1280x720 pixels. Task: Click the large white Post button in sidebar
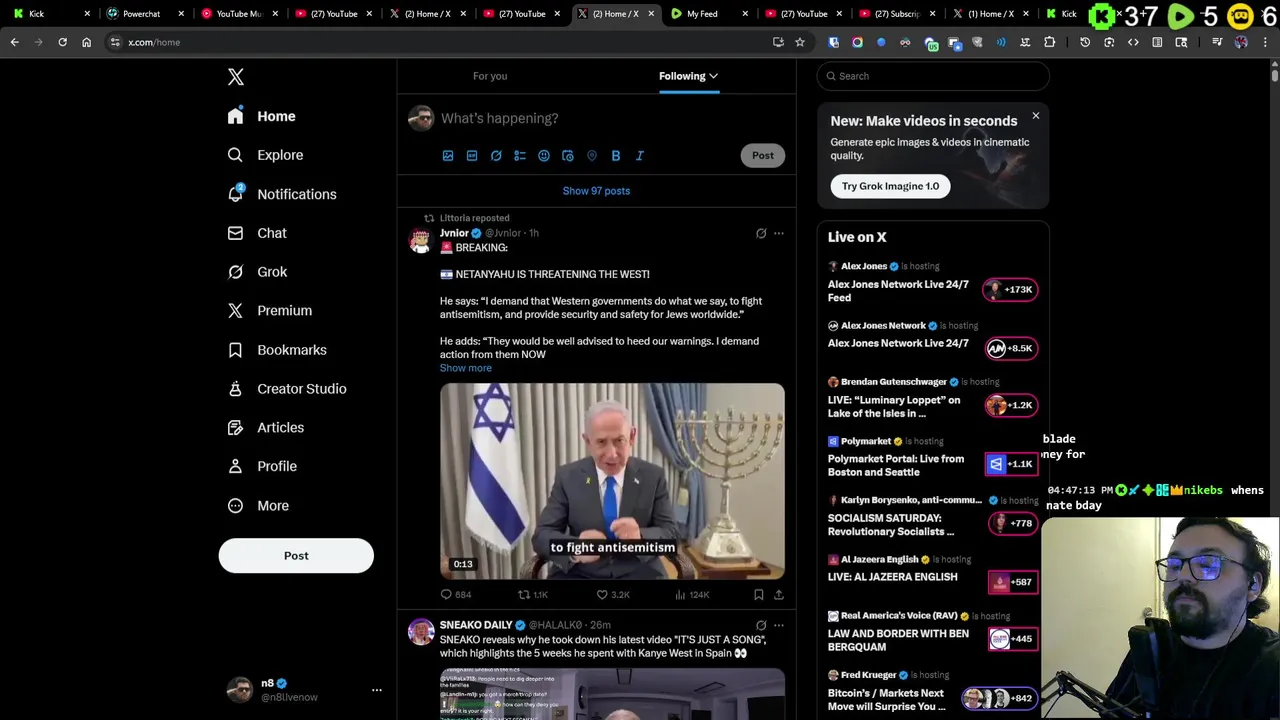[x=296, y=556]
